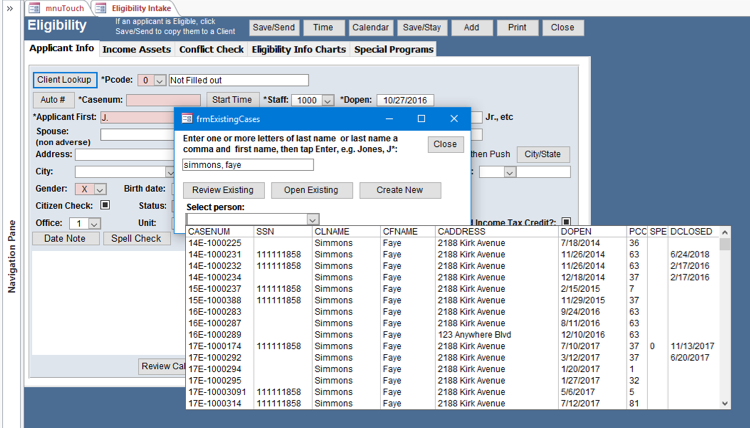Viewport: 750px width, 428px height.
Task: Click the name search input field
Action: click(248, 165)
